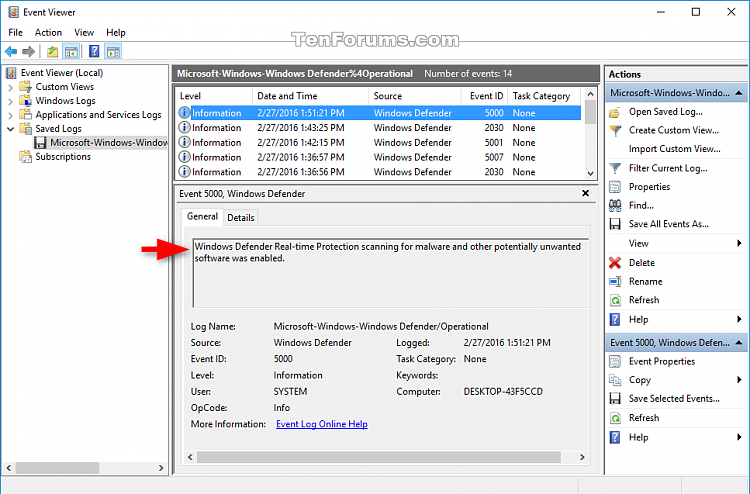This screenshot has height=494, width=750.
Task: Open Help submenu arrow under Event 5000
Action: pos(739,437)
